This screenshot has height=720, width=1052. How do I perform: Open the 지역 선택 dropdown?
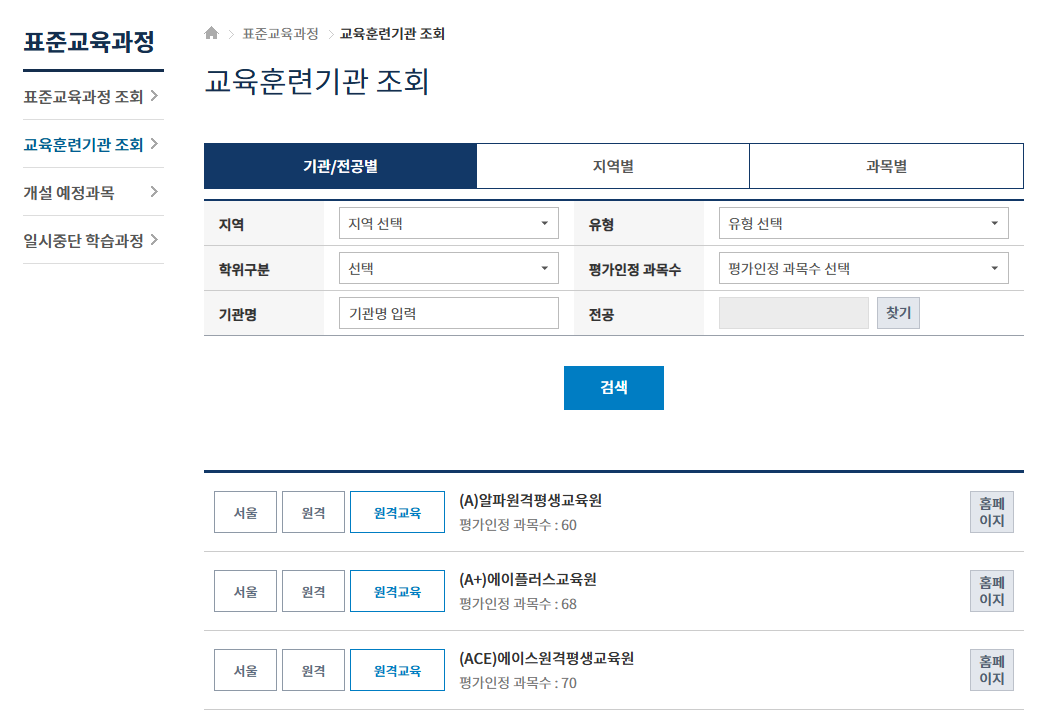point(449,223)
